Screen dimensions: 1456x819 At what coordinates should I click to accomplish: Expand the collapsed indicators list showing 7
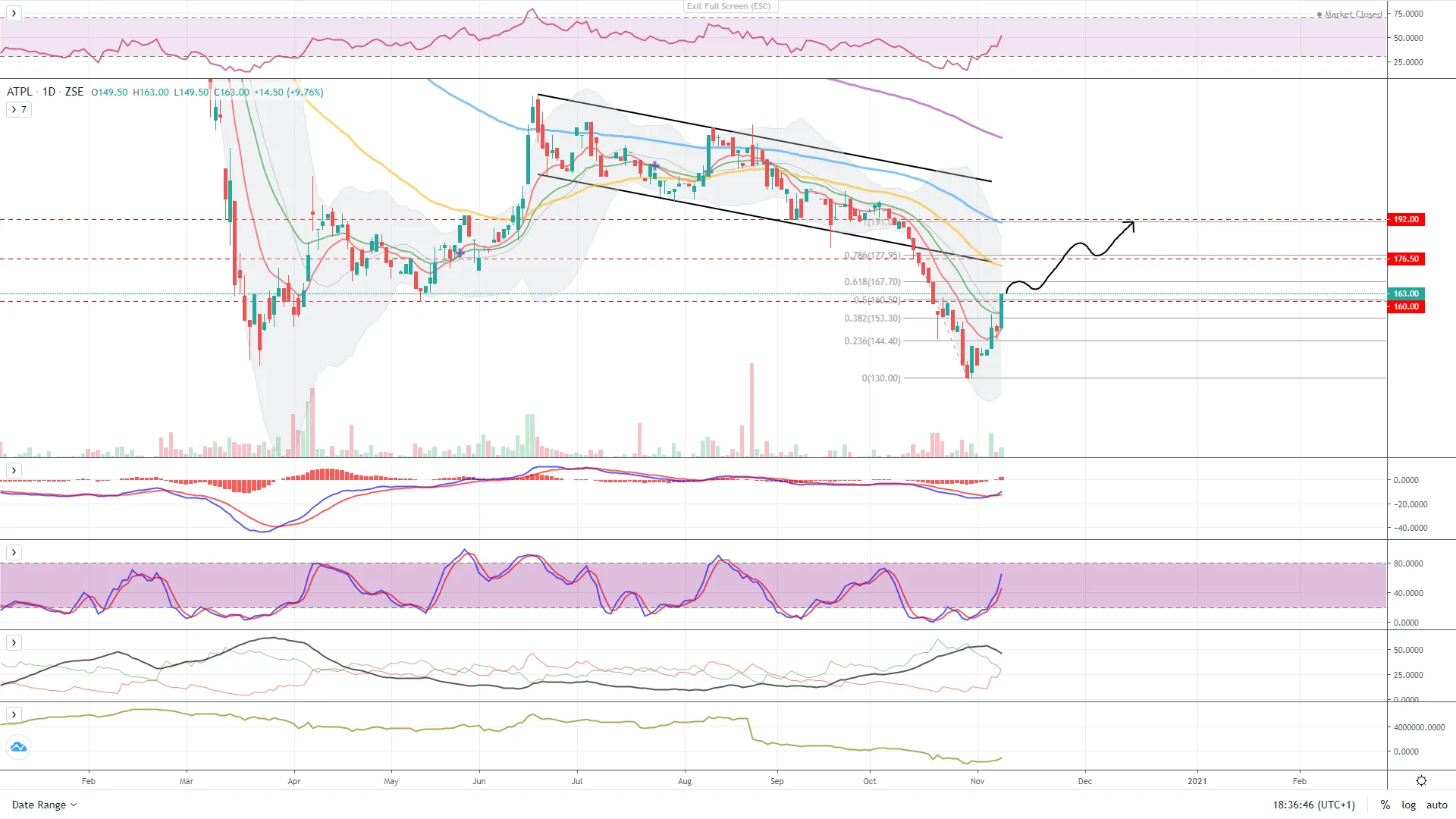click(x=19, y=110)
